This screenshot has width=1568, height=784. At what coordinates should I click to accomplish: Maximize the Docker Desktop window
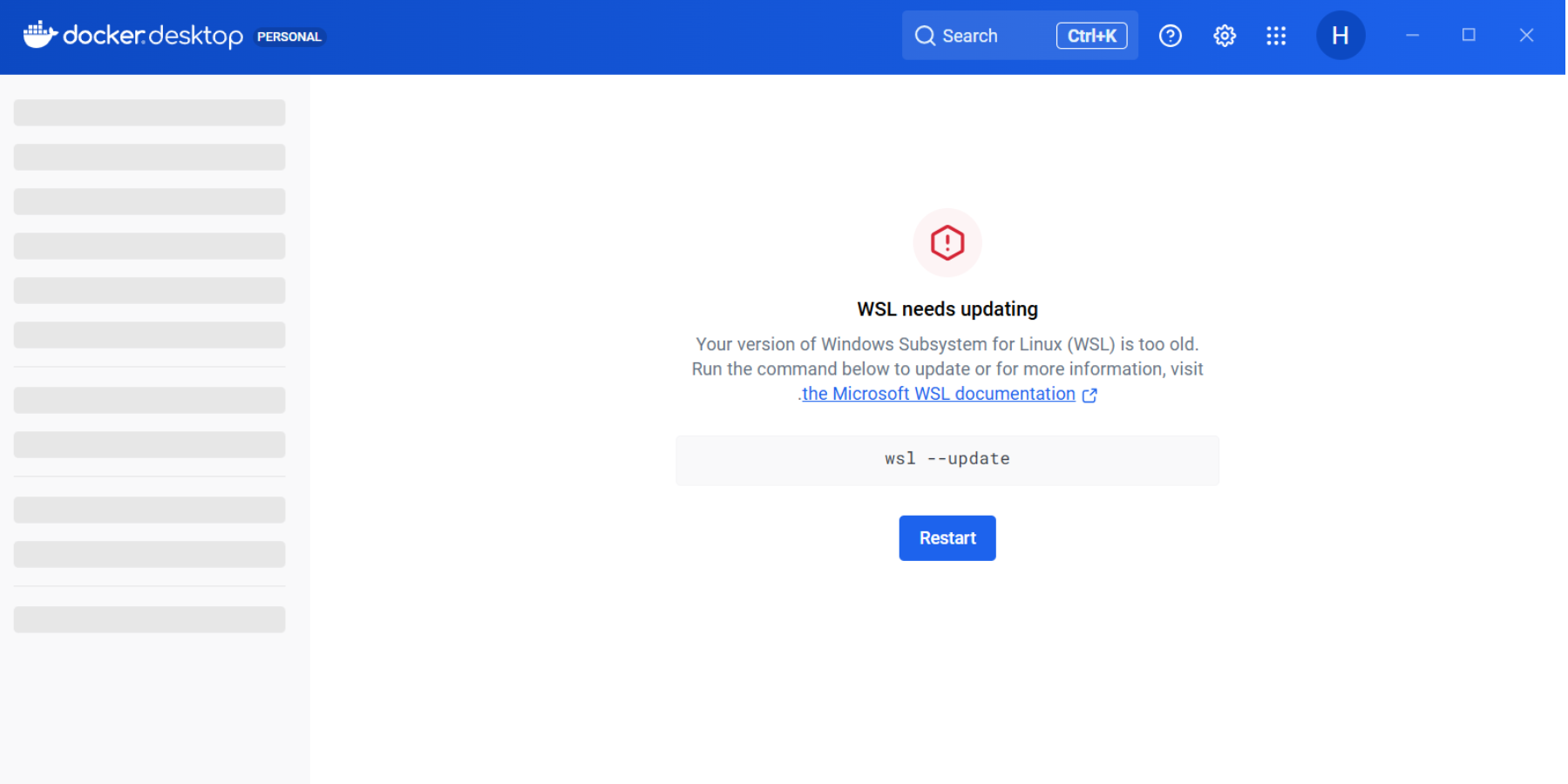click(x=1469, y=36)
